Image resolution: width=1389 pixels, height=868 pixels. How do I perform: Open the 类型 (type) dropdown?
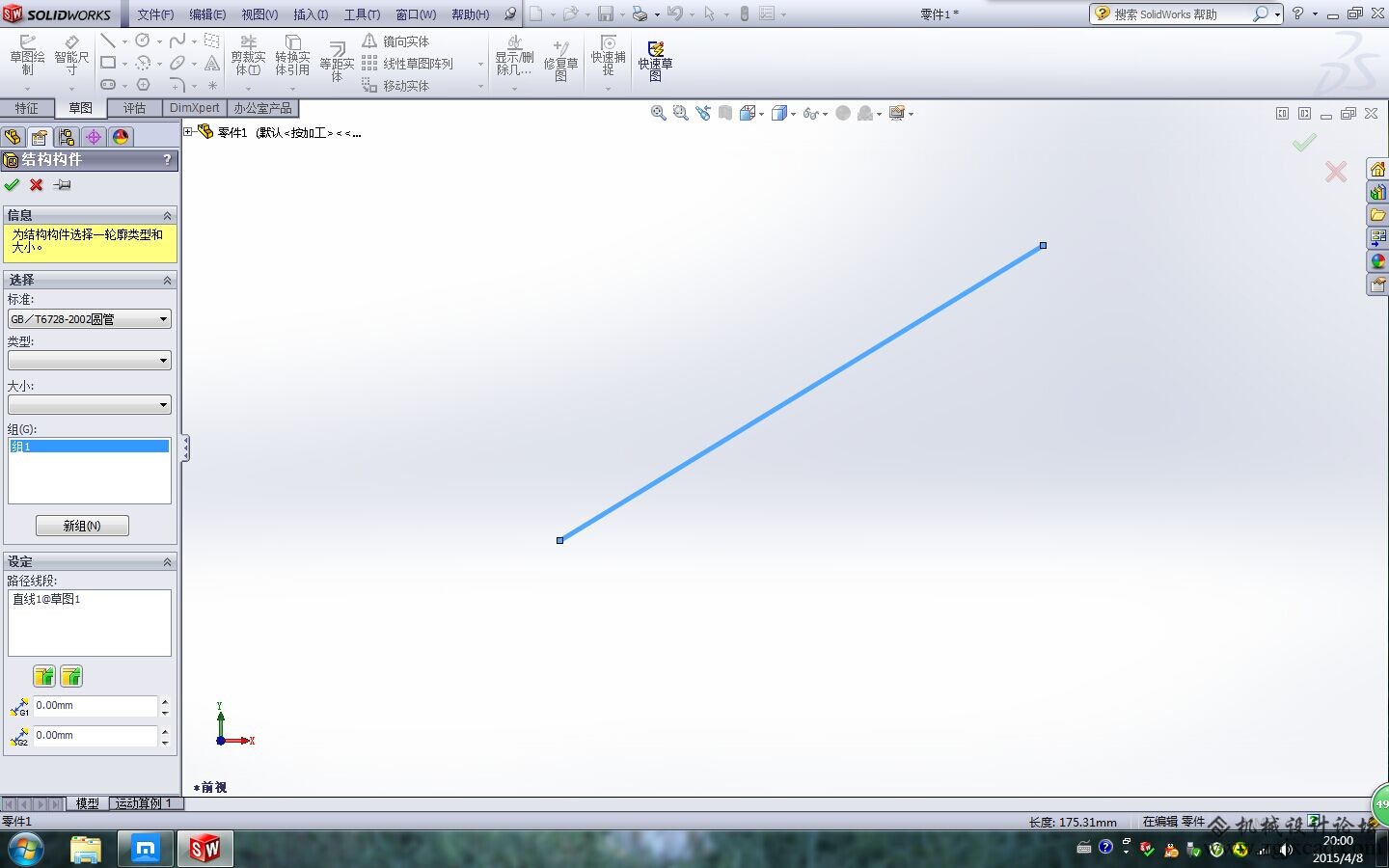coord(90,360)
